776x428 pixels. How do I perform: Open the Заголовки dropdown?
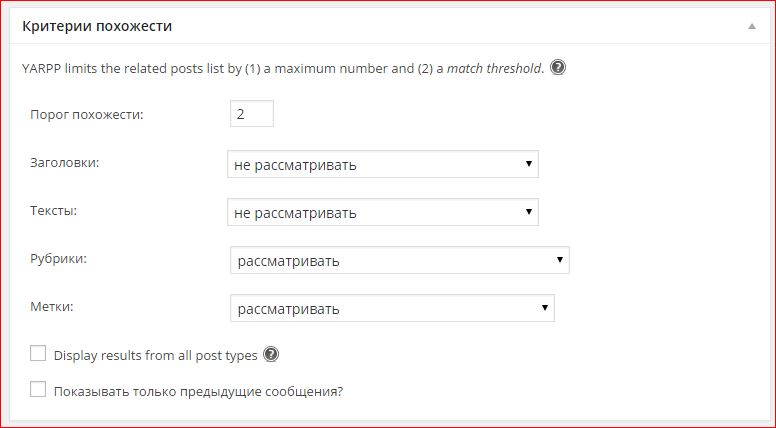383,164
